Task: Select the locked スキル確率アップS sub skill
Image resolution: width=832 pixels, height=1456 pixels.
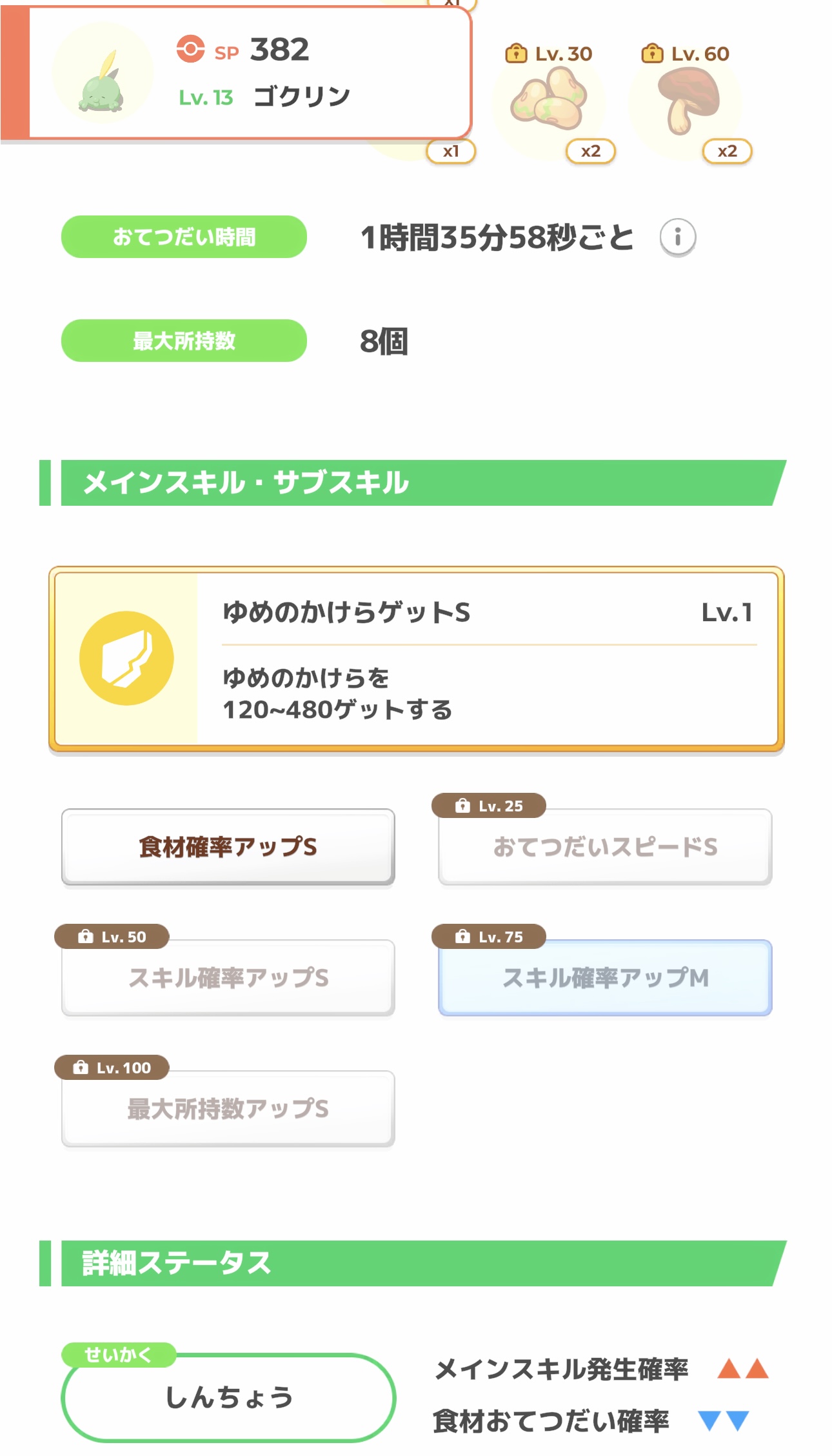Action: [228, 977]
